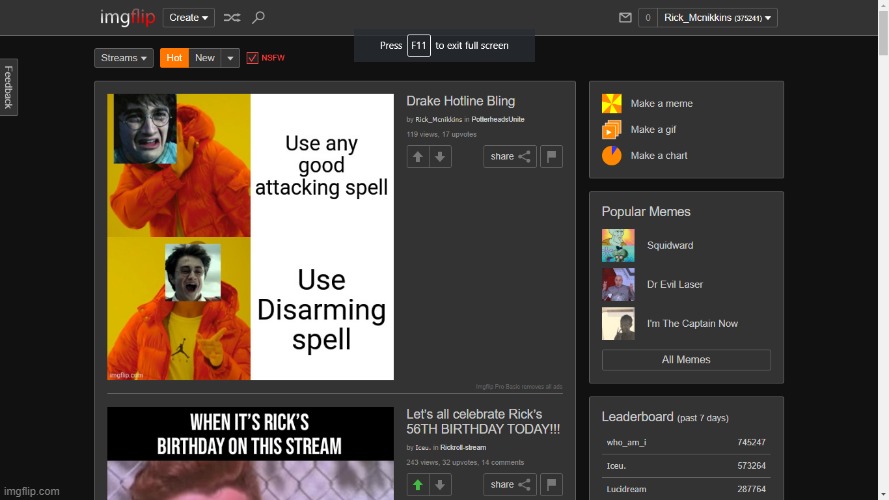Viewport: 889px width, 500px height.
Task: Open the notifications count box
Action: 647,18
